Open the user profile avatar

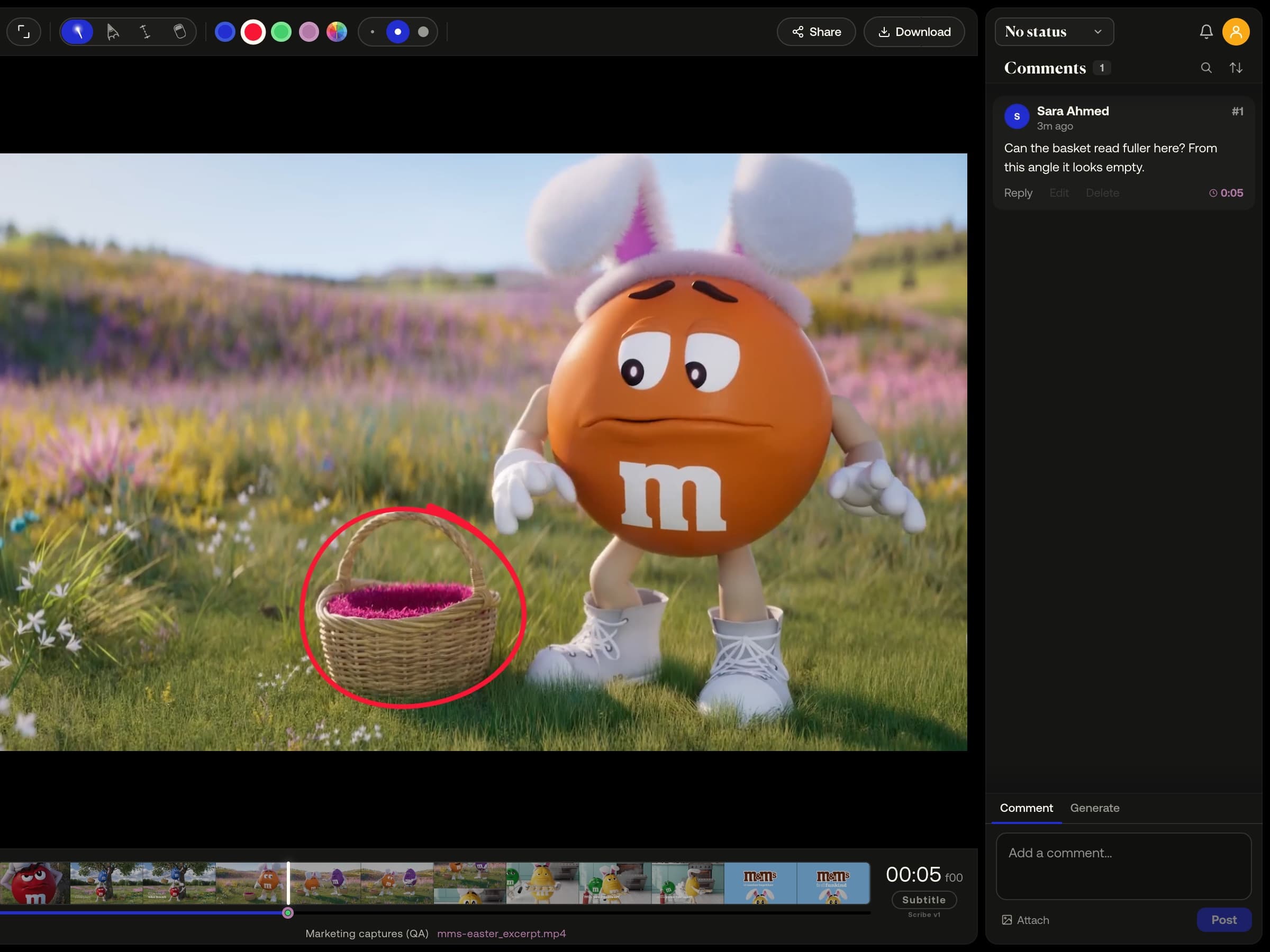click(x=1236, y=32)
